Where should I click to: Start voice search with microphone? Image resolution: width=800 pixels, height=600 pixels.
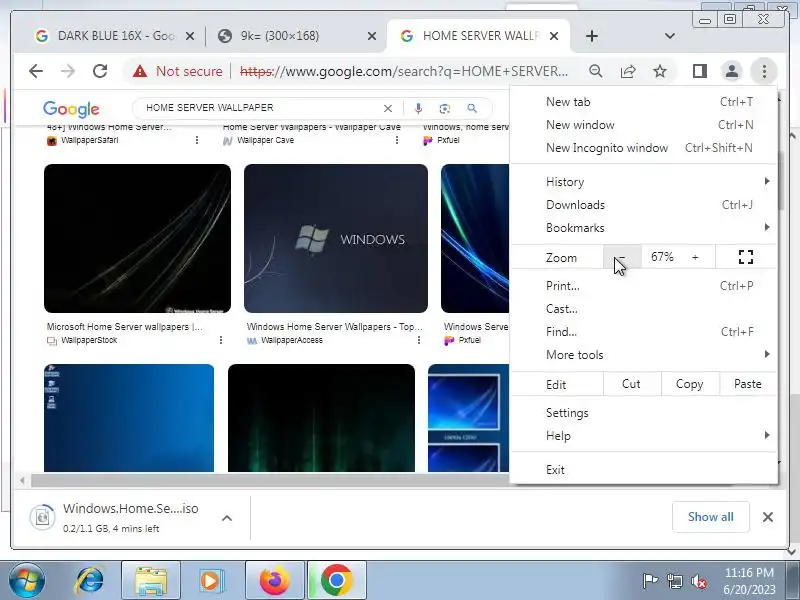[x=418, y=108]
